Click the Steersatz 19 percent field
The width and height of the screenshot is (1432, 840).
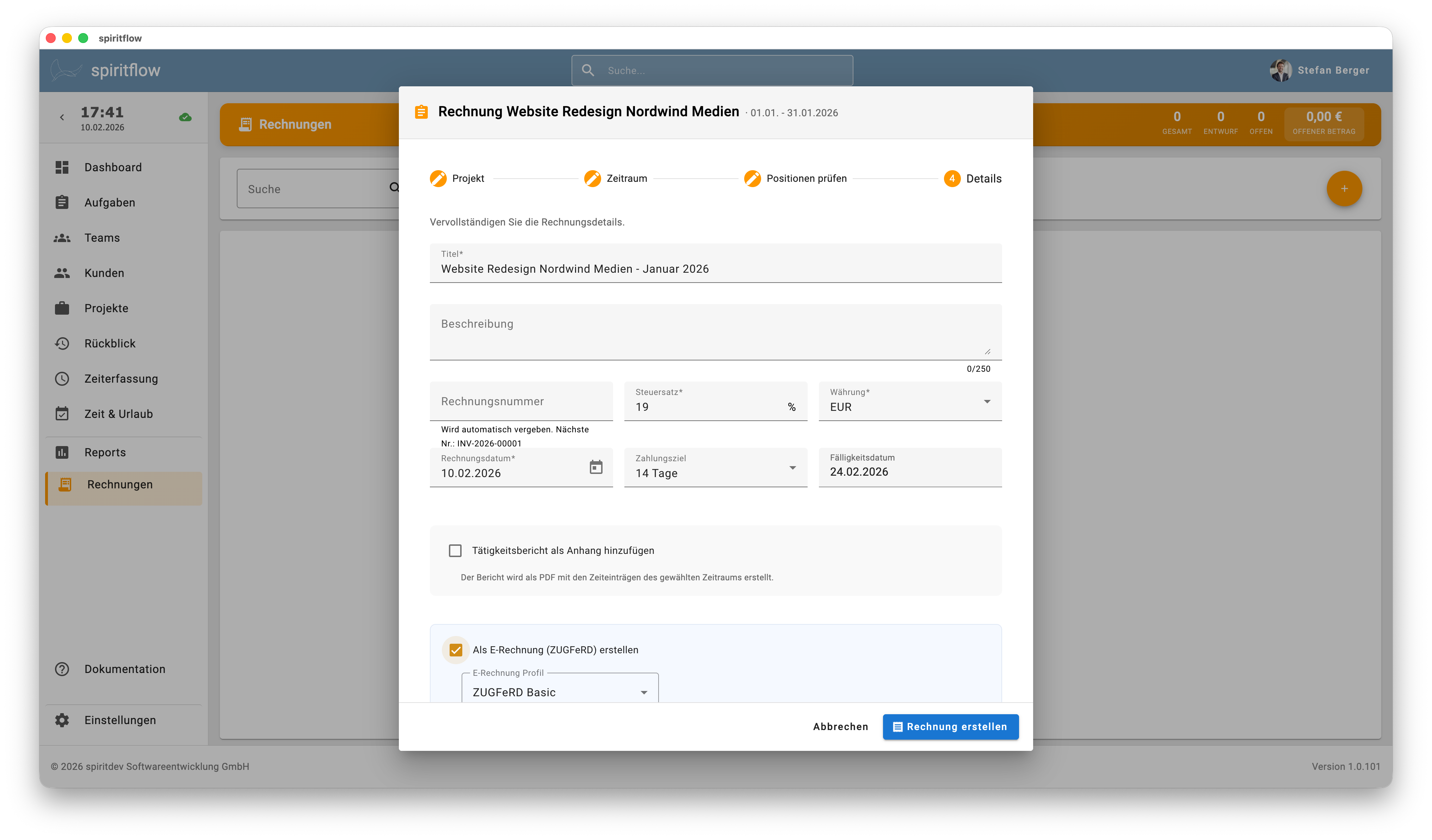705,407
